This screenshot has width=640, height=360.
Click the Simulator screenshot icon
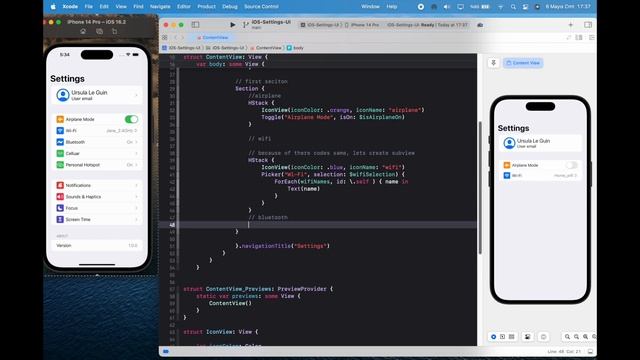[99, 31]
